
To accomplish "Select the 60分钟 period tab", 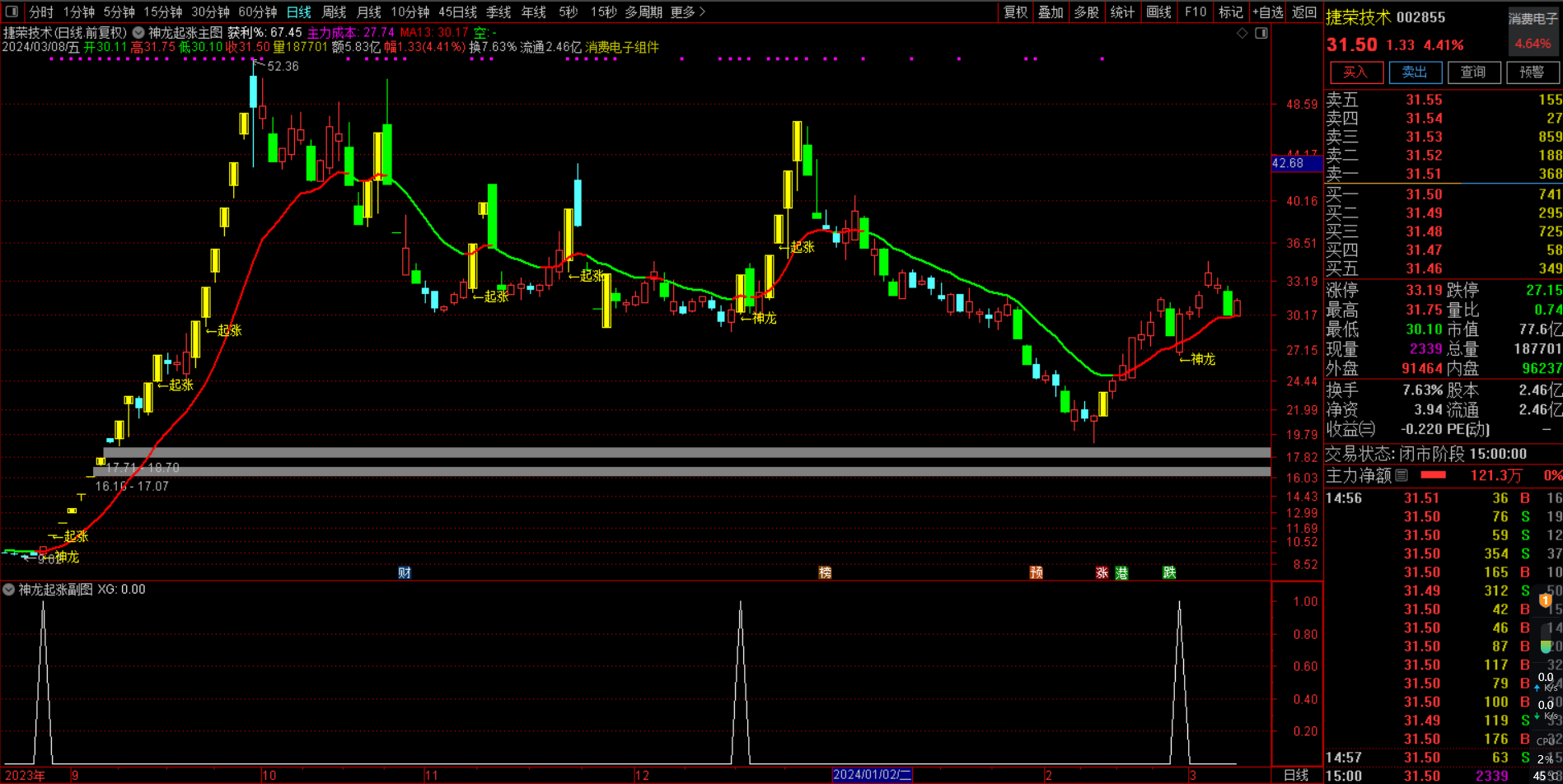I will [x=258, y=12].
